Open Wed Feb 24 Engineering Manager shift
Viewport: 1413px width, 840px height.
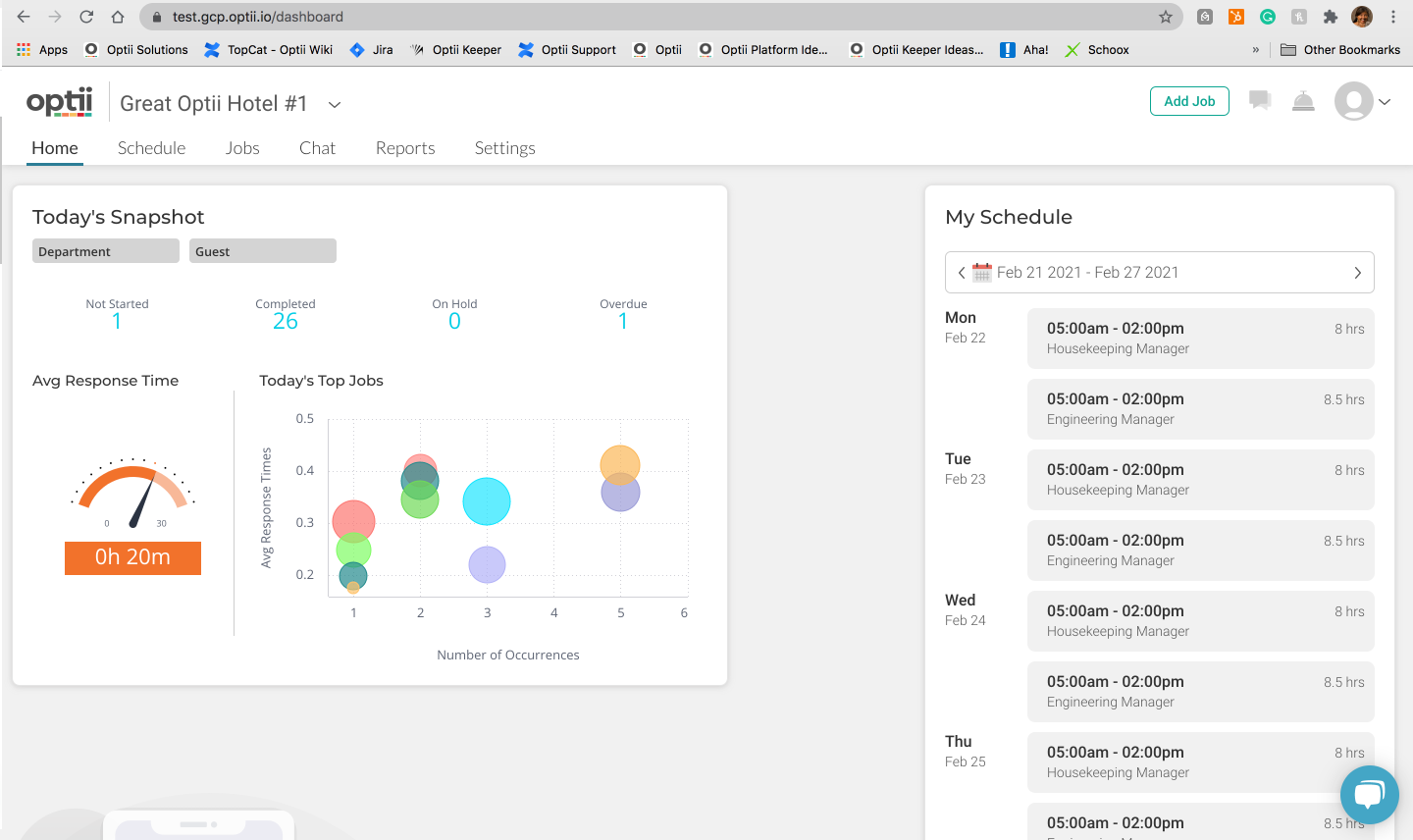(x=1201, y=692)
